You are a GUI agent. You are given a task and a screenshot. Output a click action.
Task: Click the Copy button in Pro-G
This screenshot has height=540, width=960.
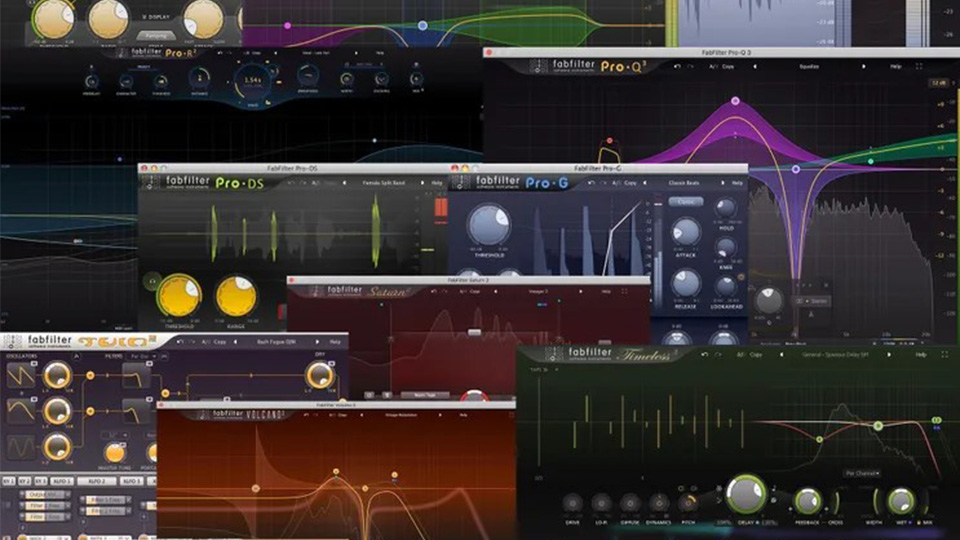tap(630, 184)
